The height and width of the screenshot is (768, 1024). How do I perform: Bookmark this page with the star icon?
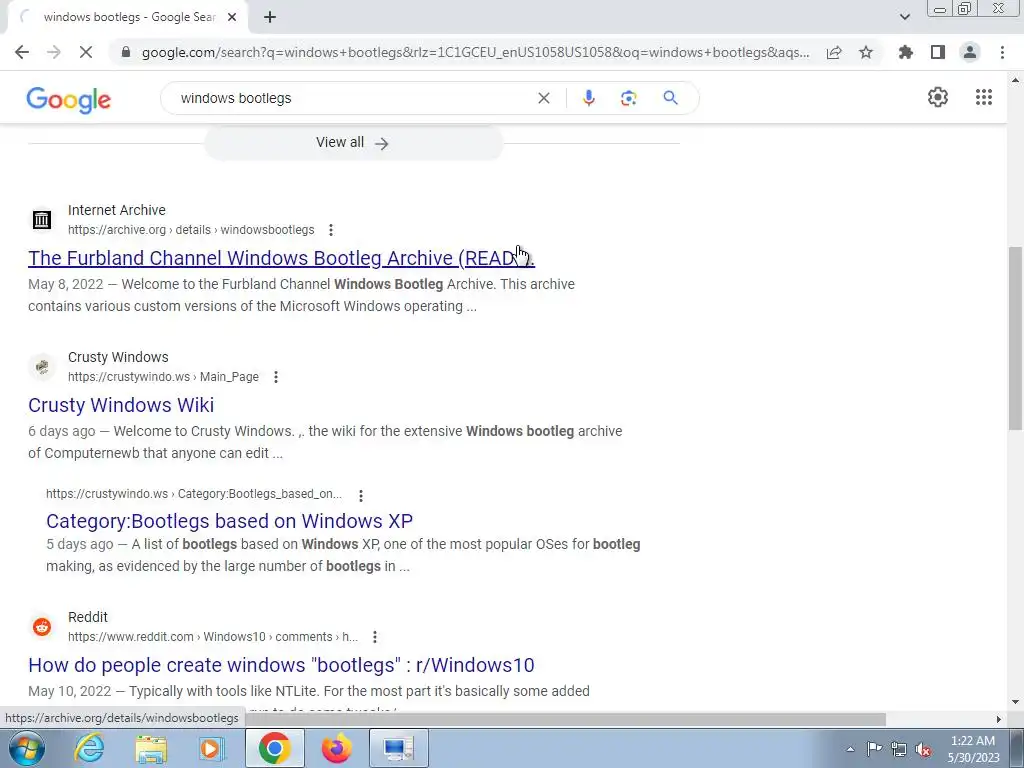point(866,52)
